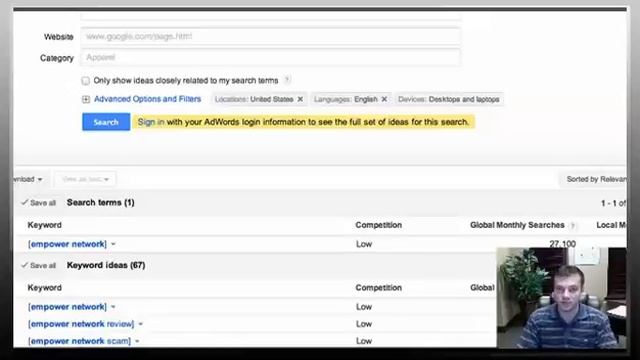The width and height of the screenshot is (640, 360).
Task: Click Keyword header in Keyword ideas table
Action: [44, 288]
